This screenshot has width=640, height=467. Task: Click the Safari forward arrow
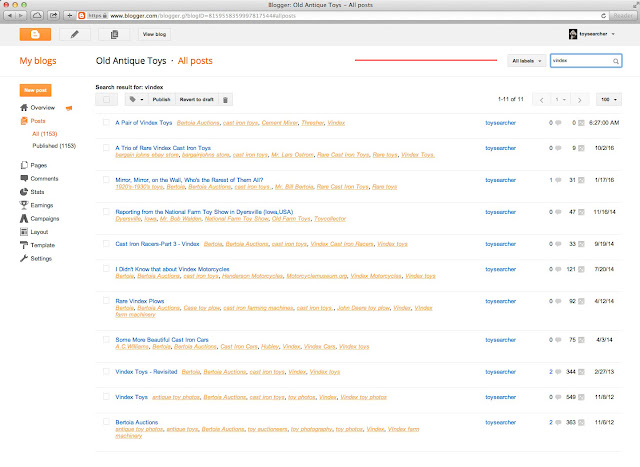click(x=20, y=16)
